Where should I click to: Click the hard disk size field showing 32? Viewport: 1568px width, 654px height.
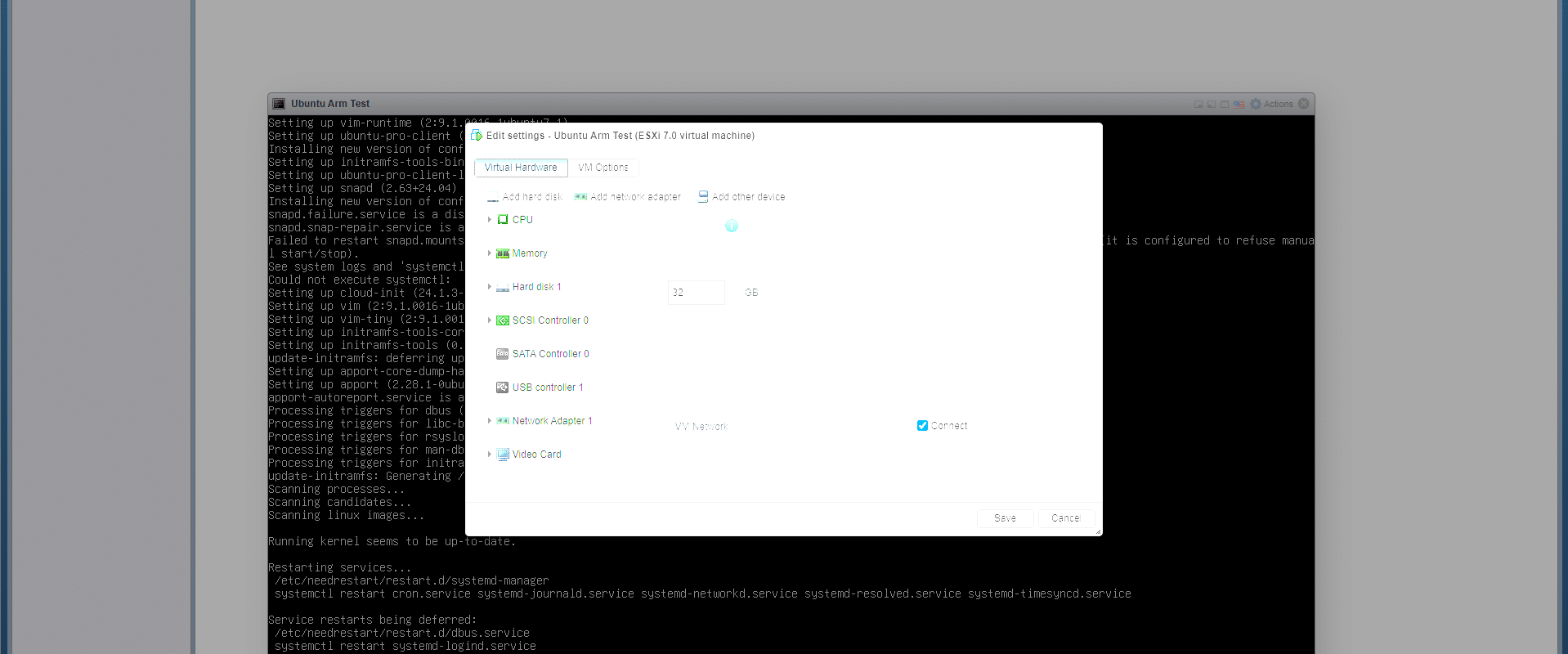696,293
